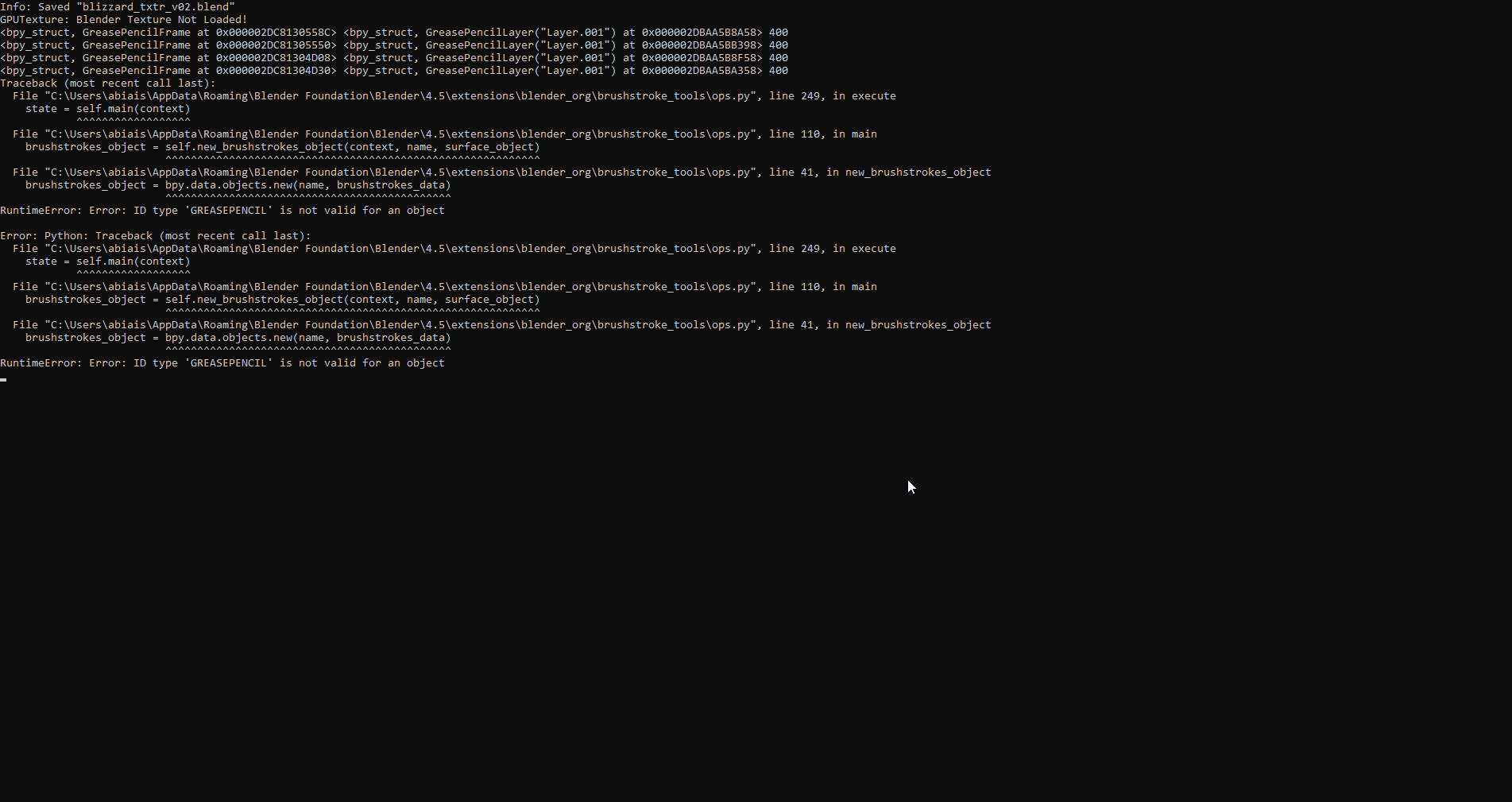Click "state = self.main(context)" in the second traceback

point(107,262)
